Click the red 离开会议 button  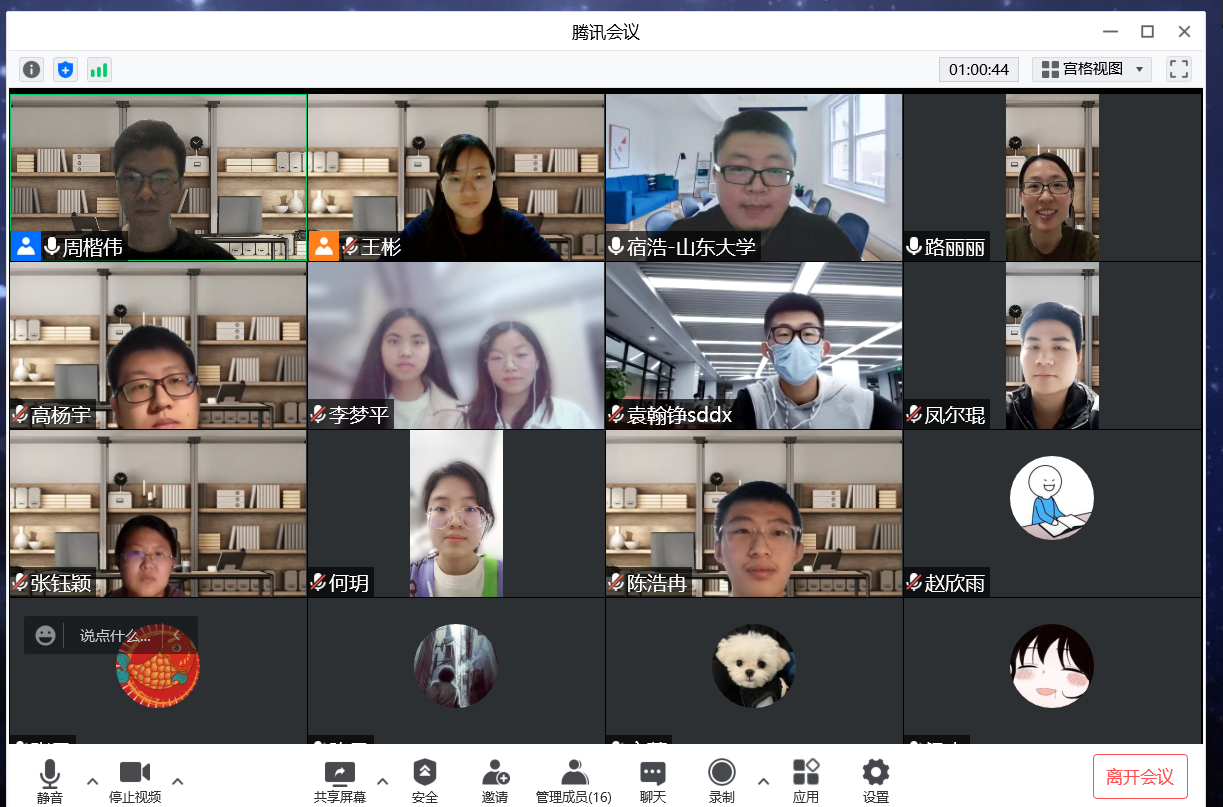1140,777
